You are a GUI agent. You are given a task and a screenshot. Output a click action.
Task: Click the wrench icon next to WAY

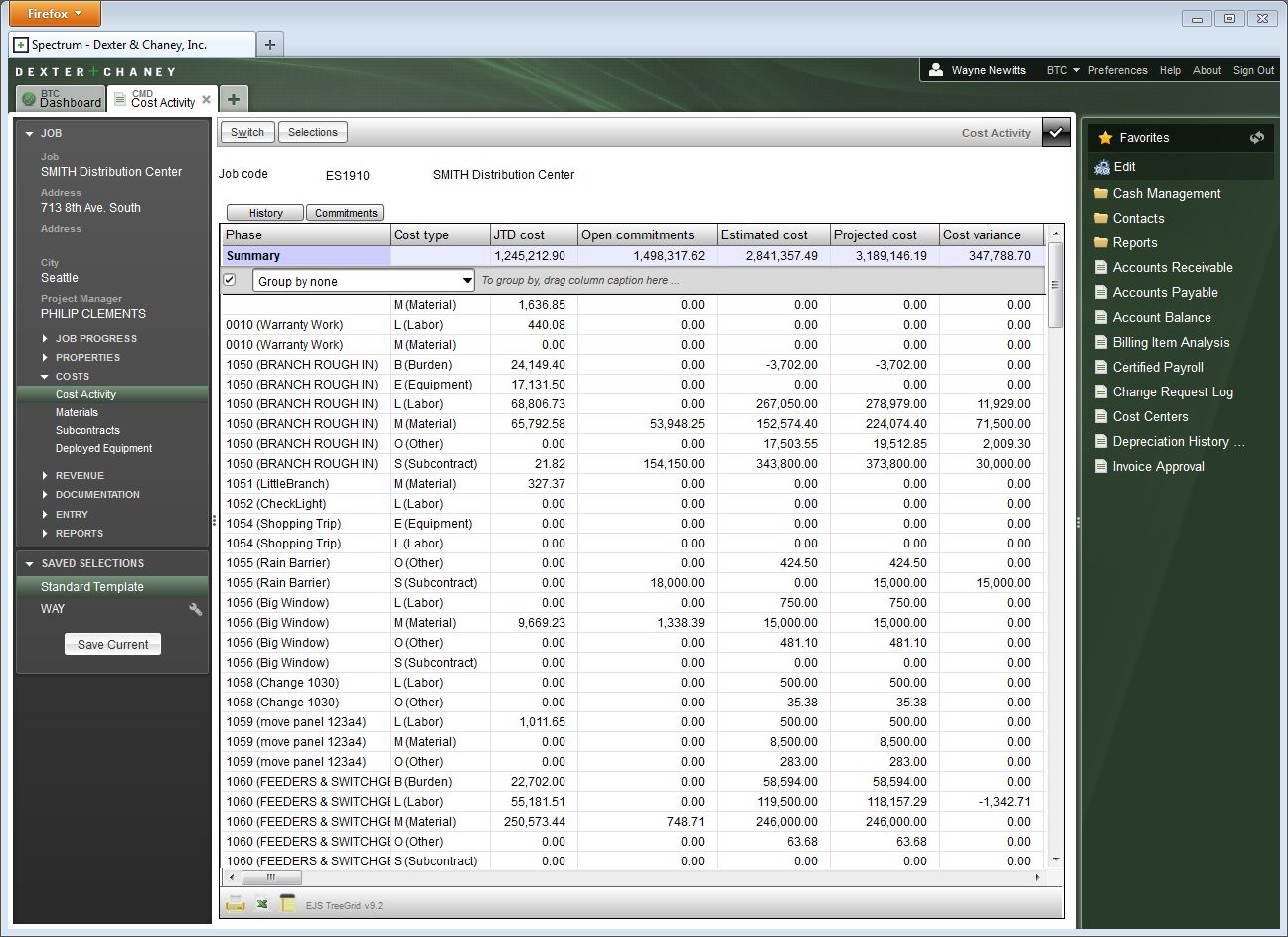196,609
